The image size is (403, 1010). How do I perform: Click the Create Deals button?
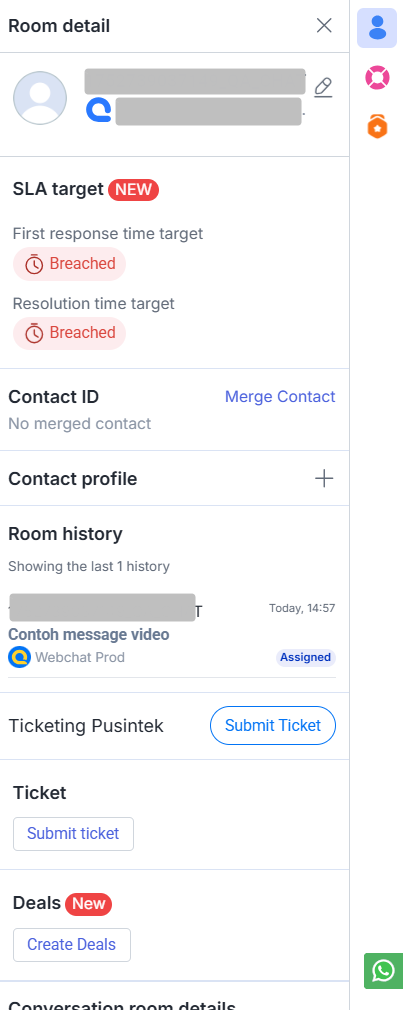tap(71, 945)
